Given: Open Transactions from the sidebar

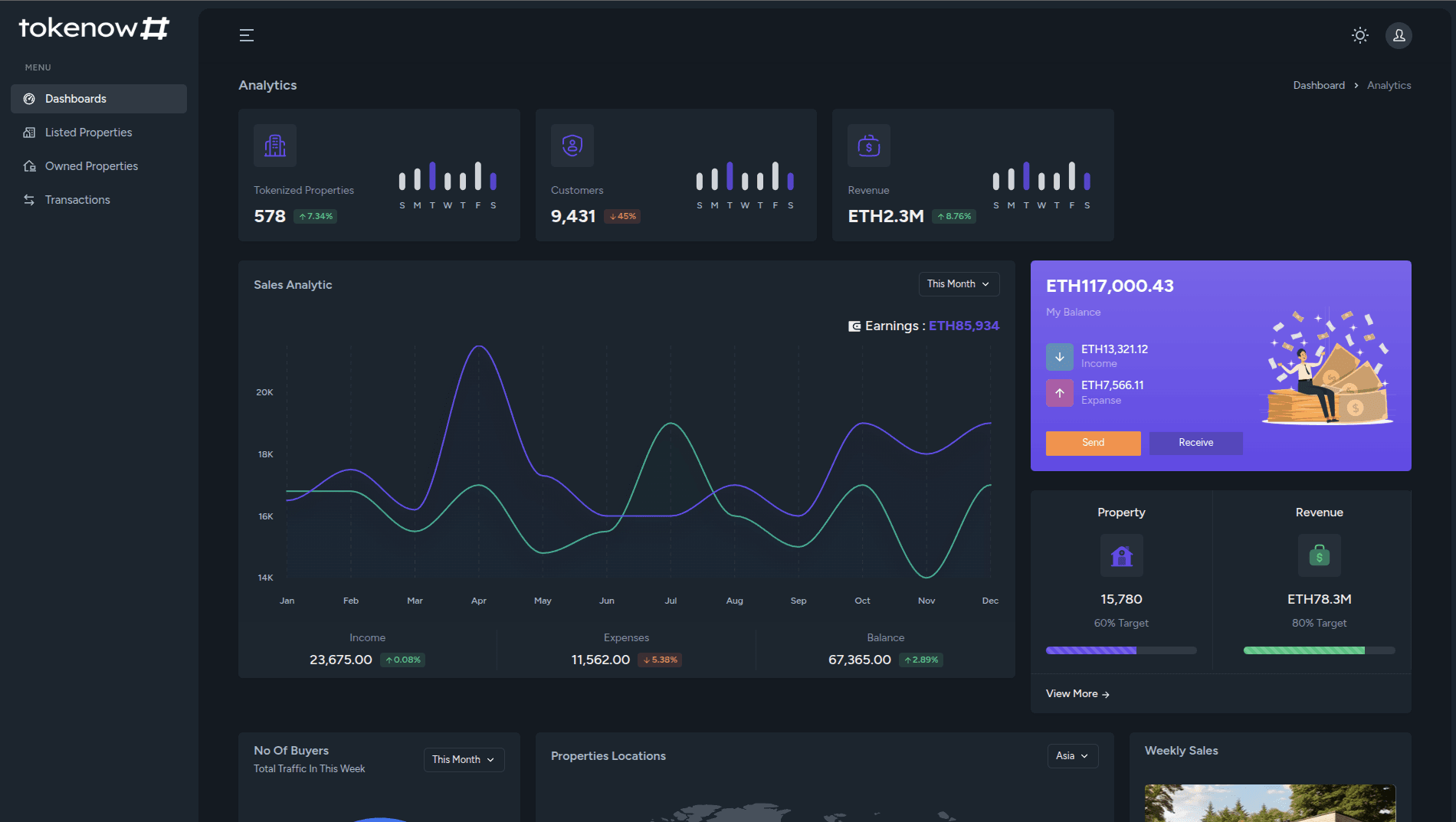Looking at the screenshot, I should [77, 199].
